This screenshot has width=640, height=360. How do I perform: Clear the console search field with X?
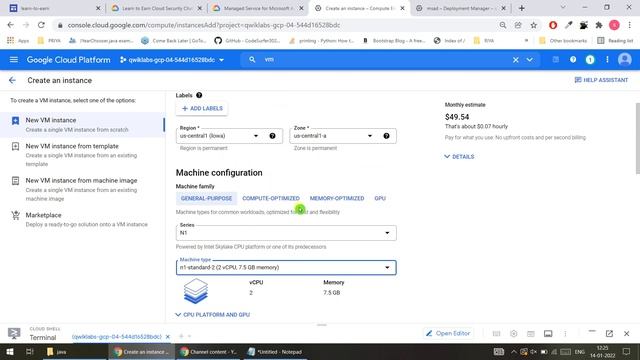[516, 60]
